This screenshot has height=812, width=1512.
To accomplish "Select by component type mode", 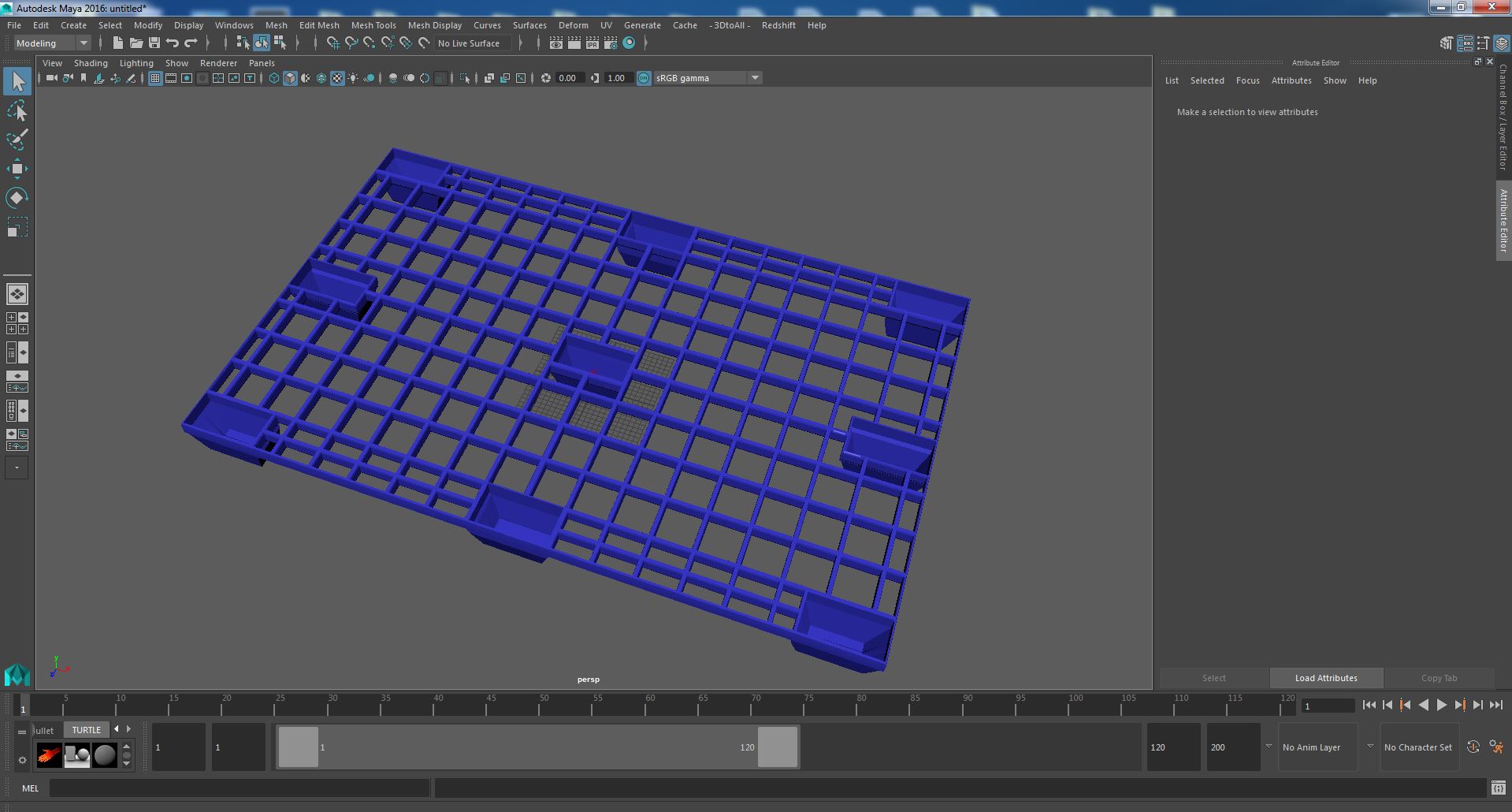I will click(280, 43).
